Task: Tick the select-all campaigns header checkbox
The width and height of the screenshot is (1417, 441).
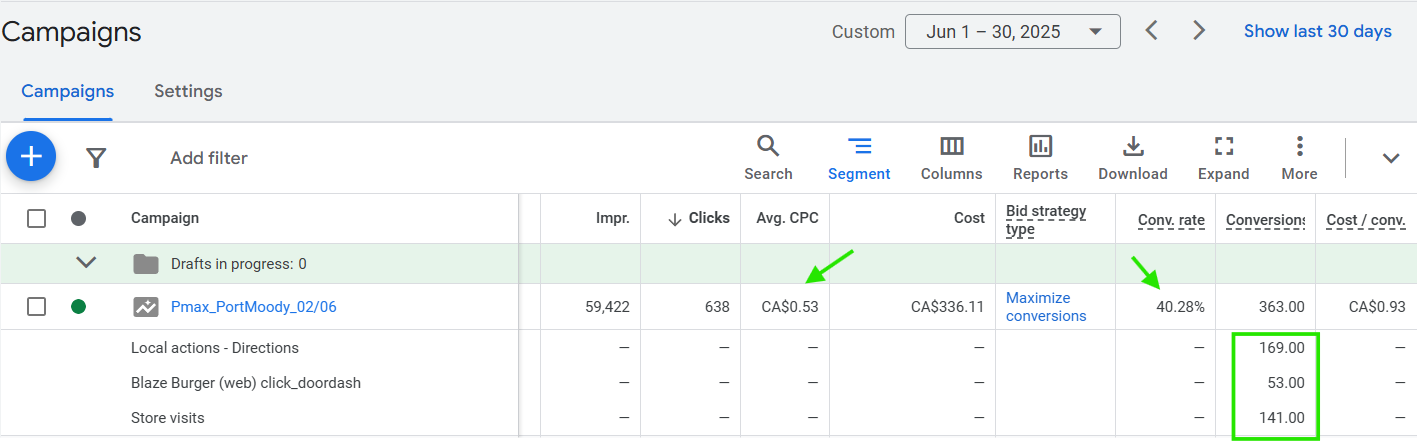Action: click(x=37, y=218)
